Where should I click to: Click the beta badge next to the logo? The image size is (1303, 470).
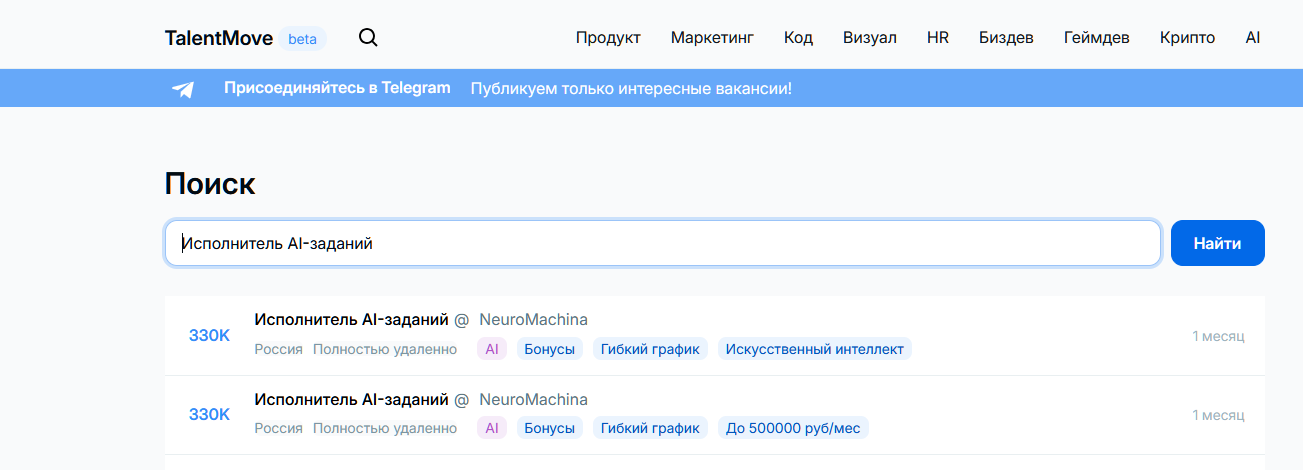coord(302,39)
